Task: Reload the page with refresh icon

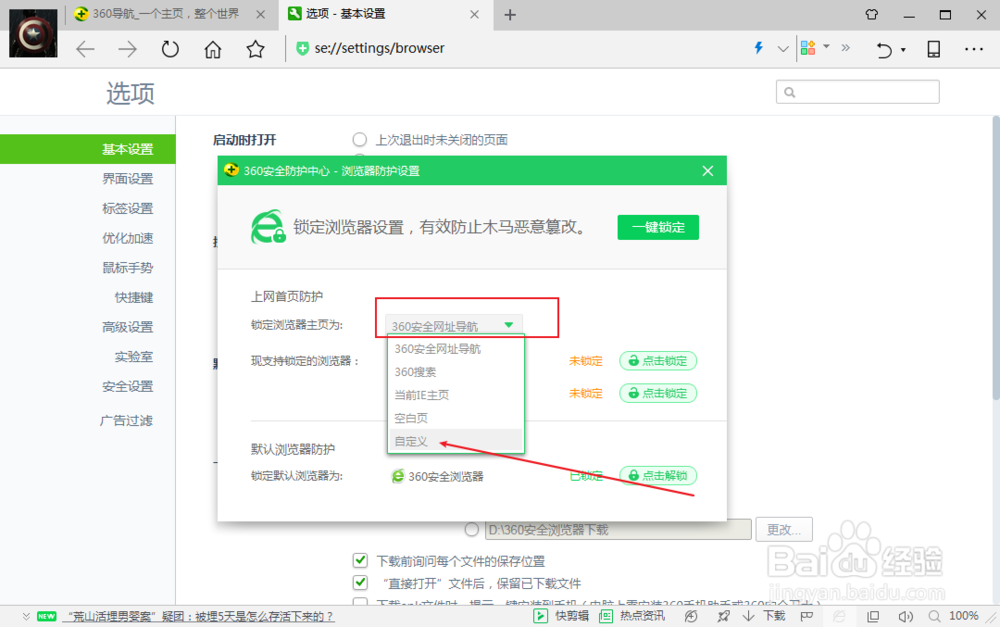Action: tap(170, 49)
